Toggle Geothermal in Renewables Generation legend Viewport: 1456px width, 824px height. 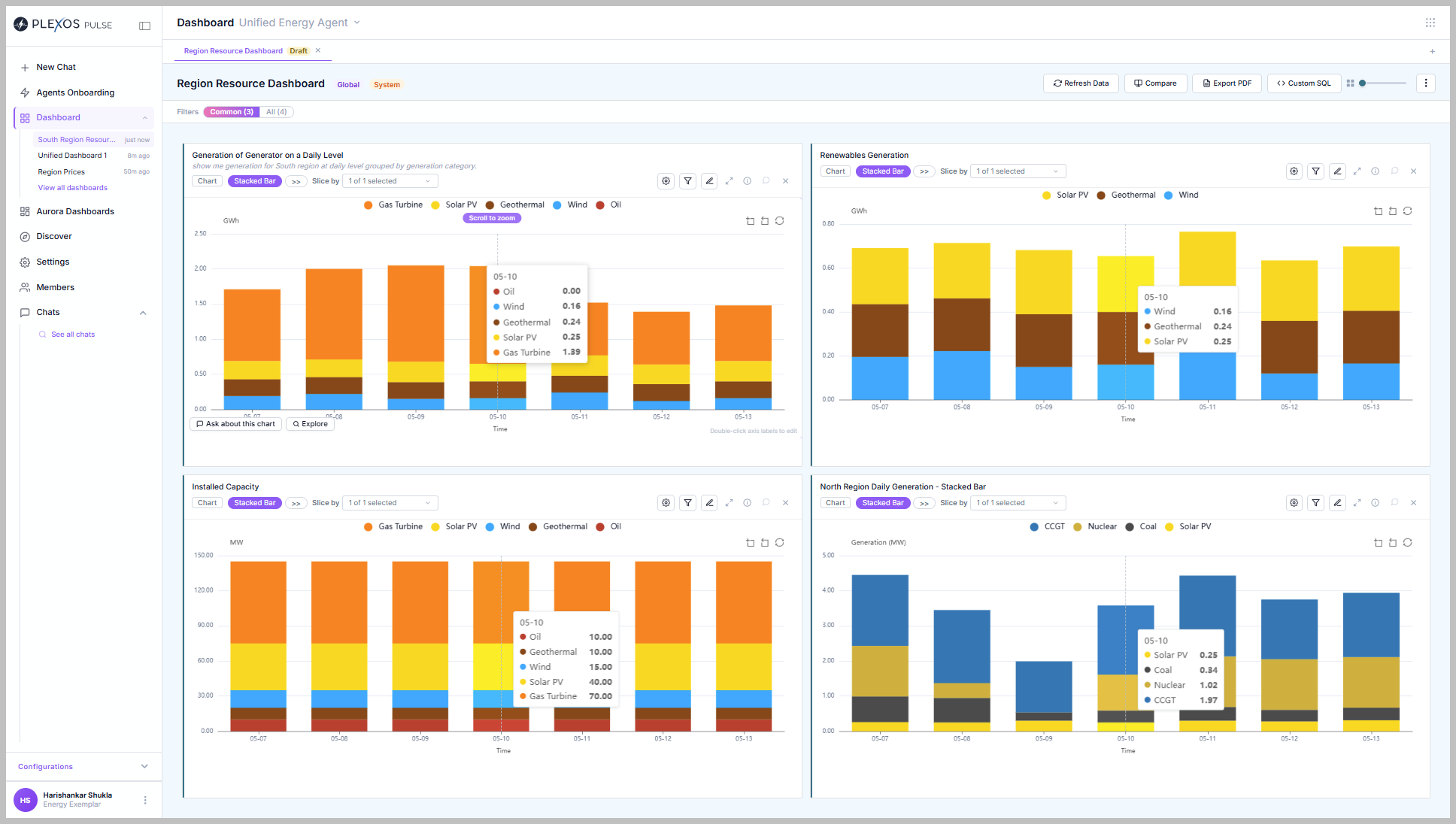click(x=1126, y=195)
